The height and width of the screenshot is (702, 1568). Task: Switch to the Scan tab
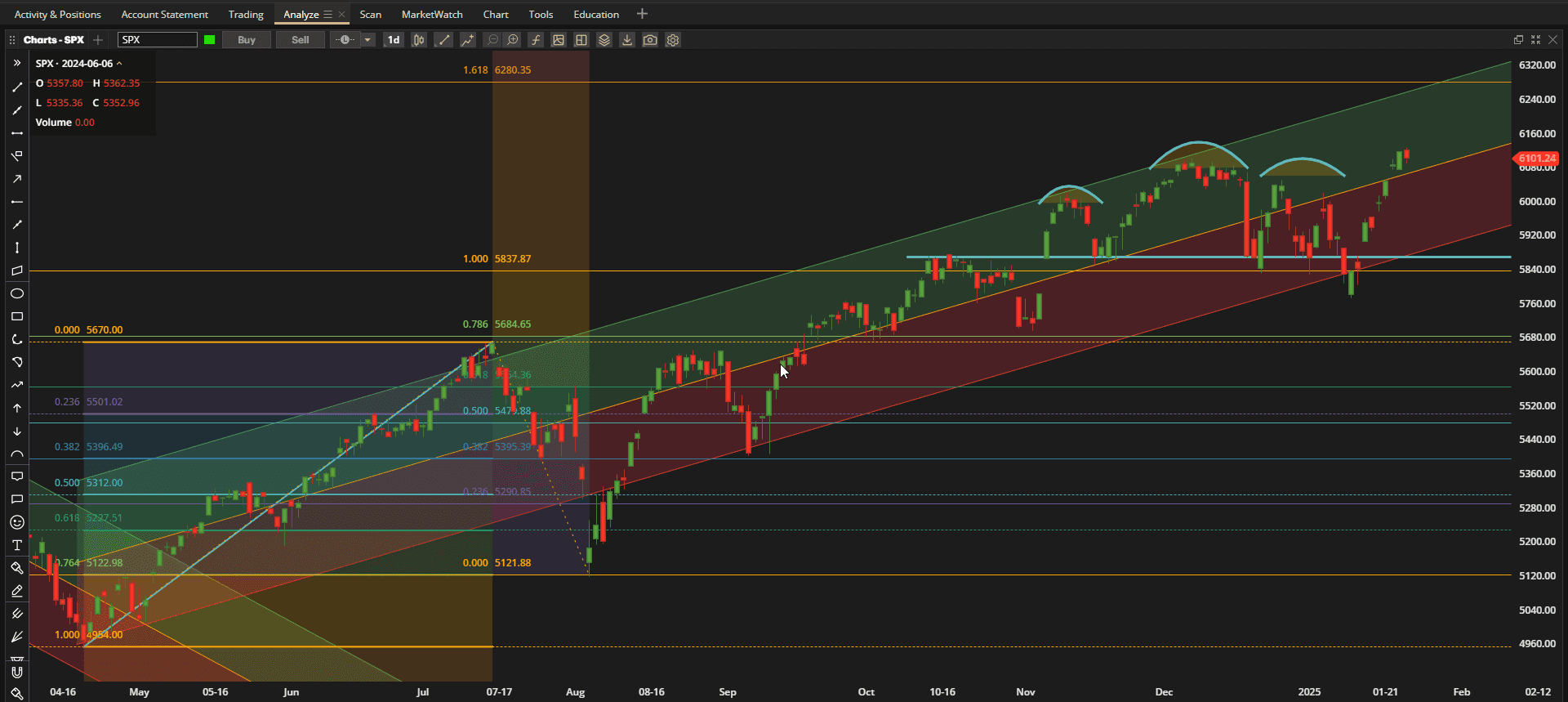(371, 14)
